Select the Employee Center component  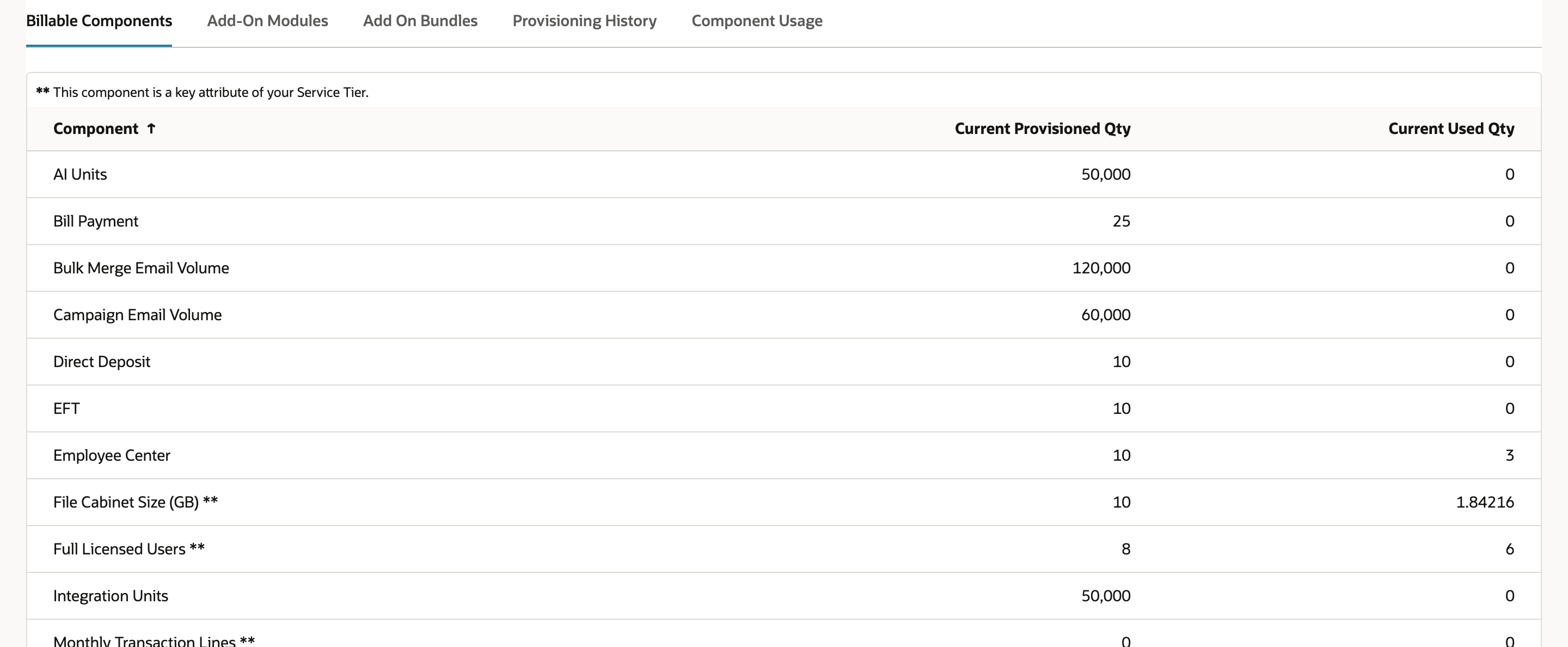click(112, 455)
